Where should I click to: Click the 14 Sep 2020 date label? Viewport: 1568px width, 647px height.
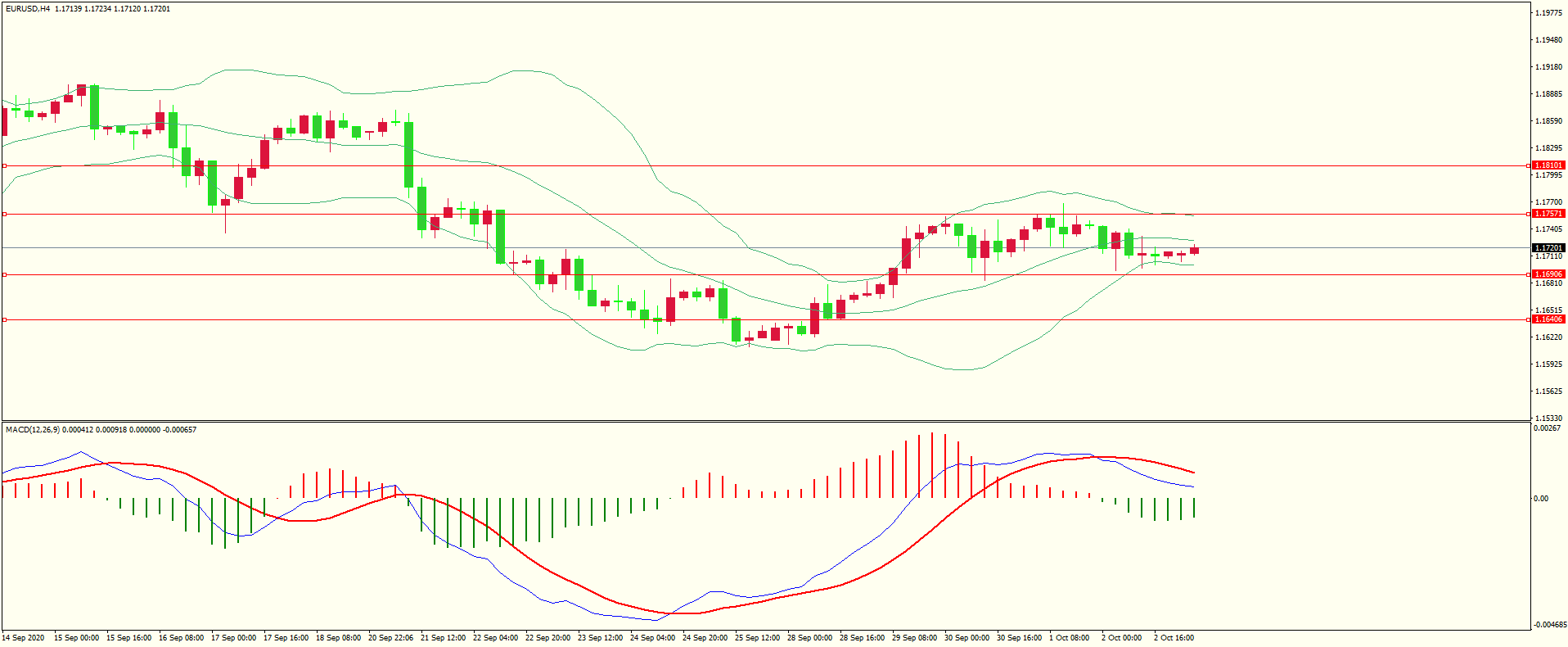point(23,638)
